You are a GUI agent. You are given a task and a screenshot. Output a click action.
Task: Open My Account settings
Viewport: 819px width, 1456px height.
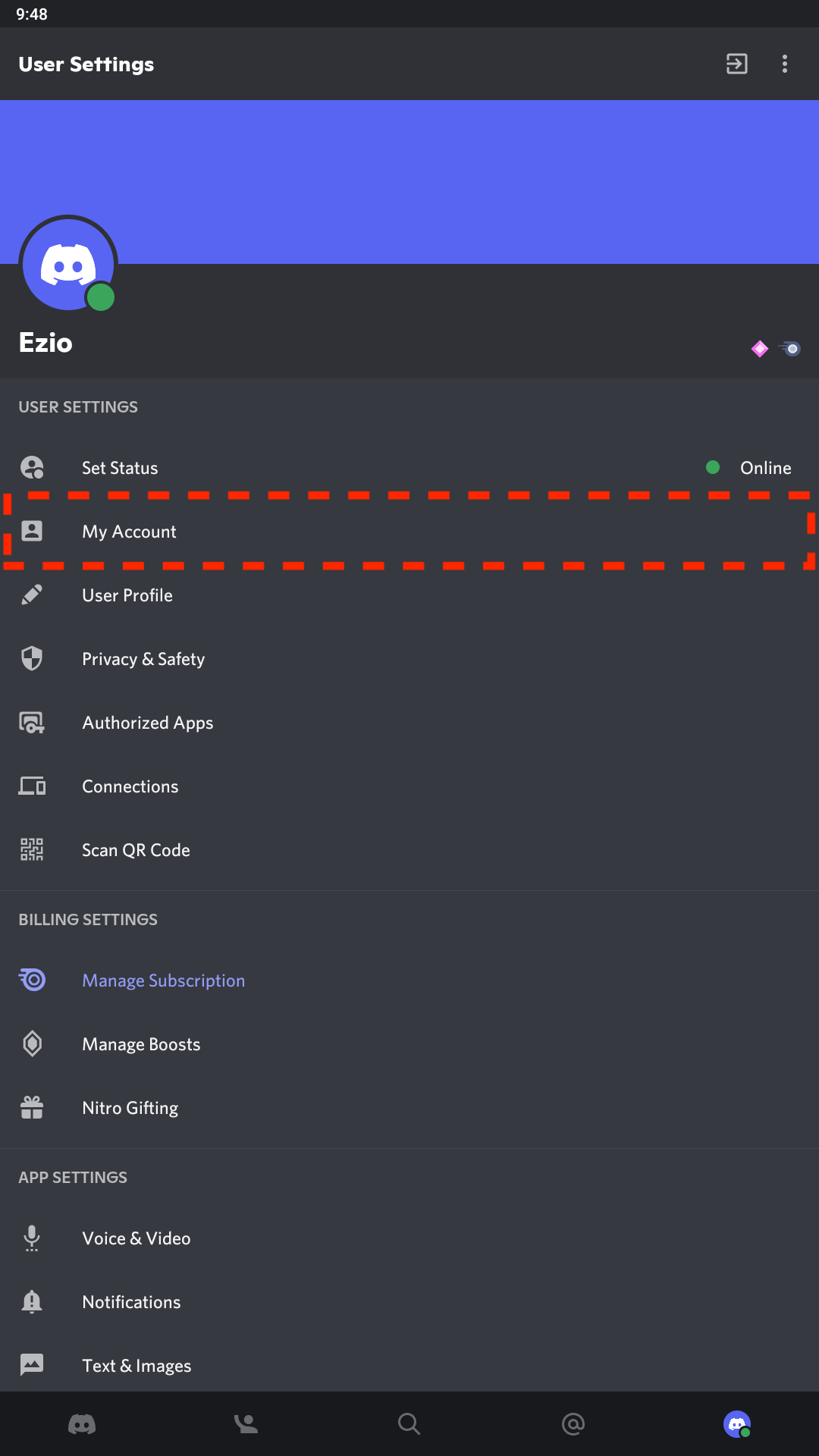tap(129, 532)
